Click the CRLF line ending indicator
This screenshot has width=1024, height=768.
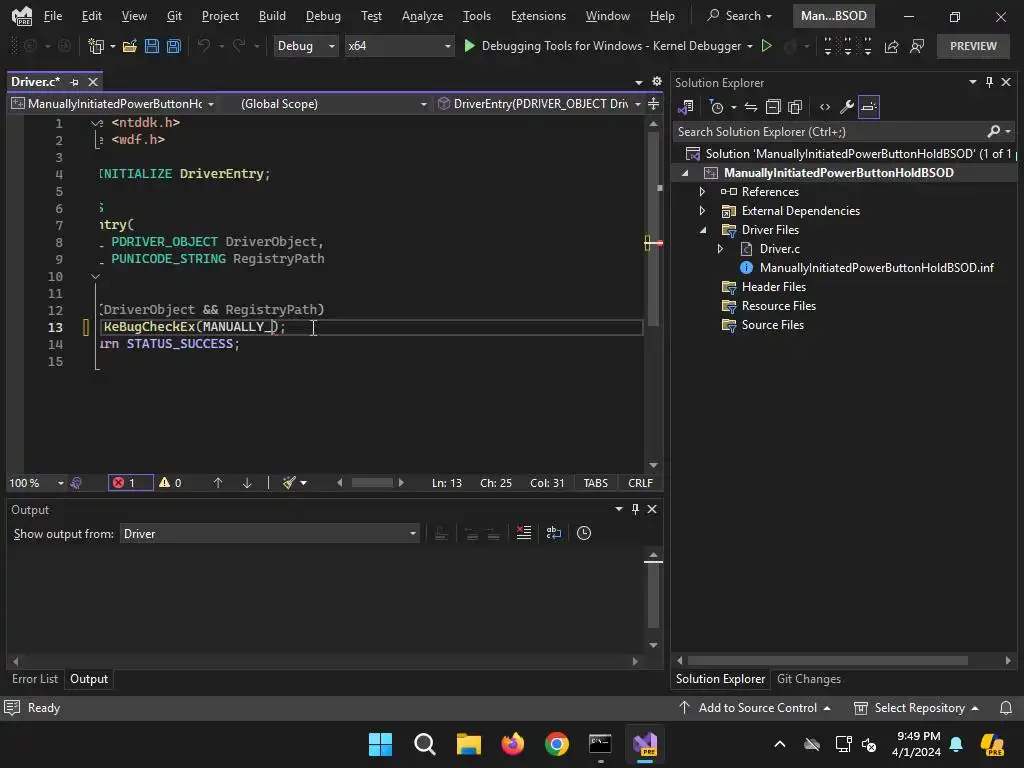[640, 483]
